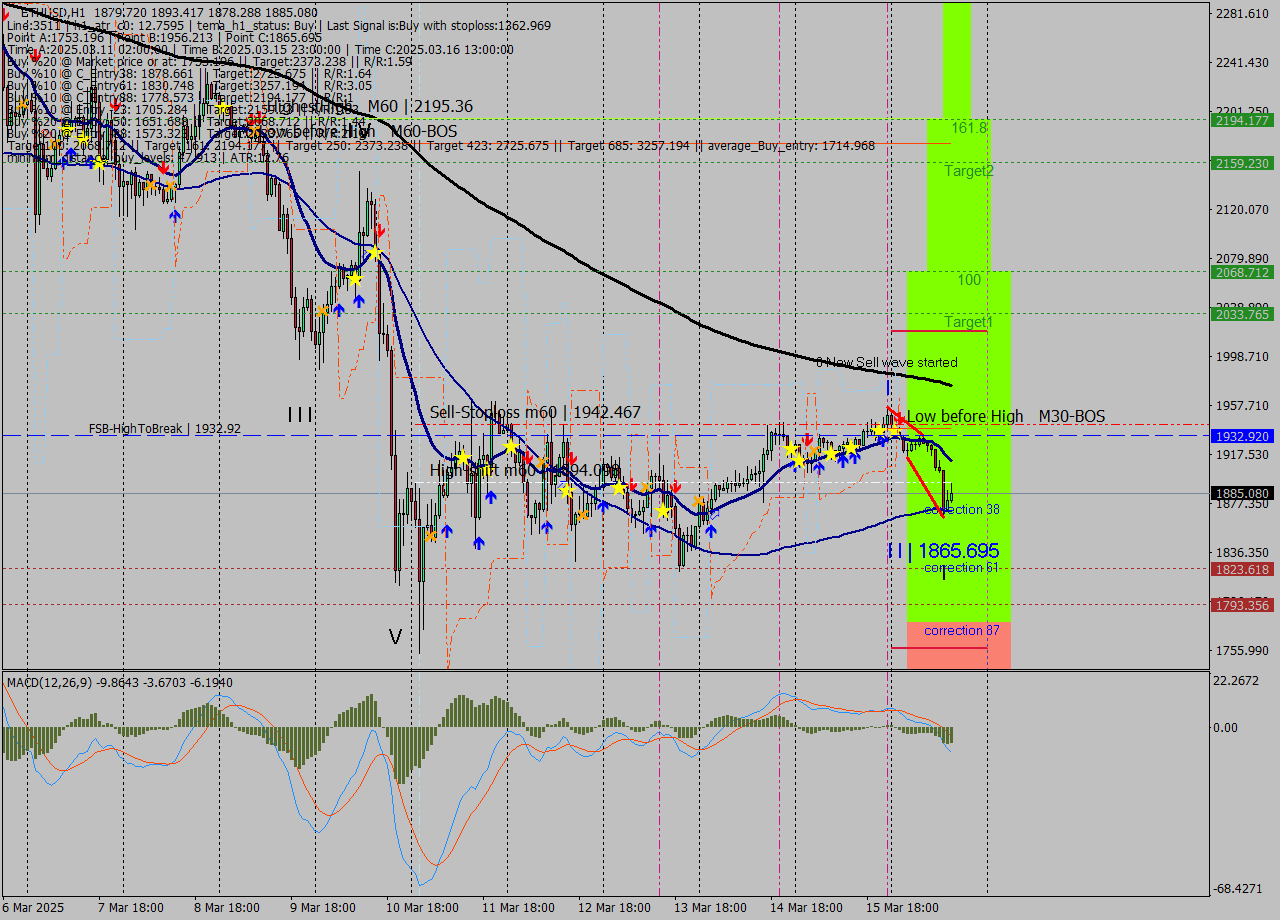Screen dimensions: 1280x920
Task: Select the red 1823.618 price tag
Action: click(1241, 569)
